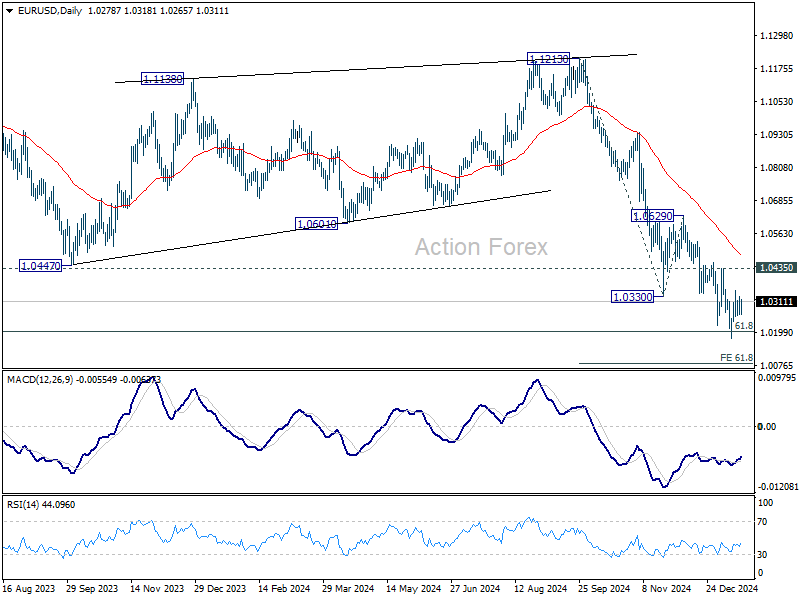The width and height of the screenshot is (800, 600).
Task: Click the 1.04350 level tag on price axis
Action: pos(776,267)
